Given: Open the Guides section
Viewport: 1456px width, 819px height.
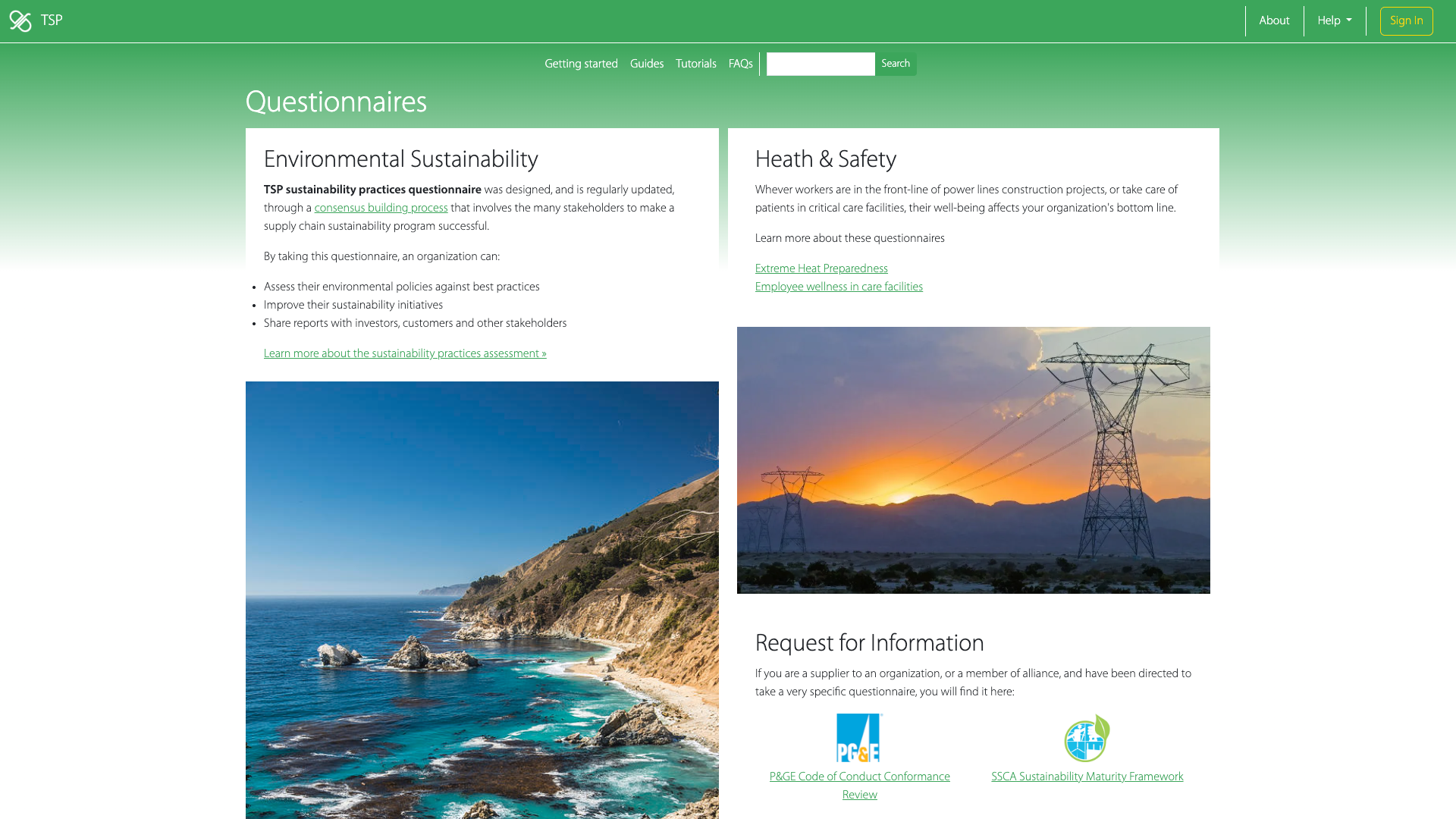Looking at the screenshot, I should pyautogui.click(x=646, y=64).
